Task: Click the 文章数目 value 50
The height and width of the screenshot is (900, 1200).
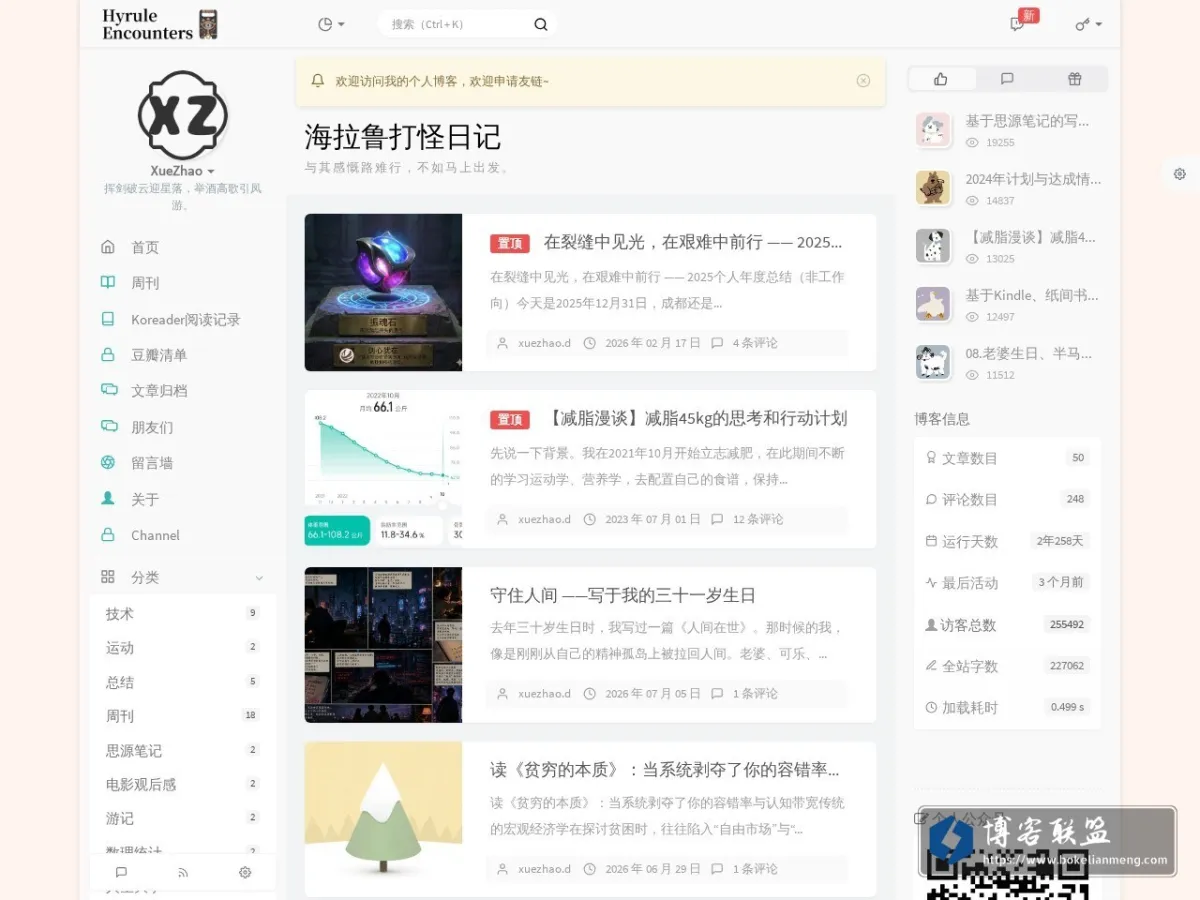Action: 1078,458
